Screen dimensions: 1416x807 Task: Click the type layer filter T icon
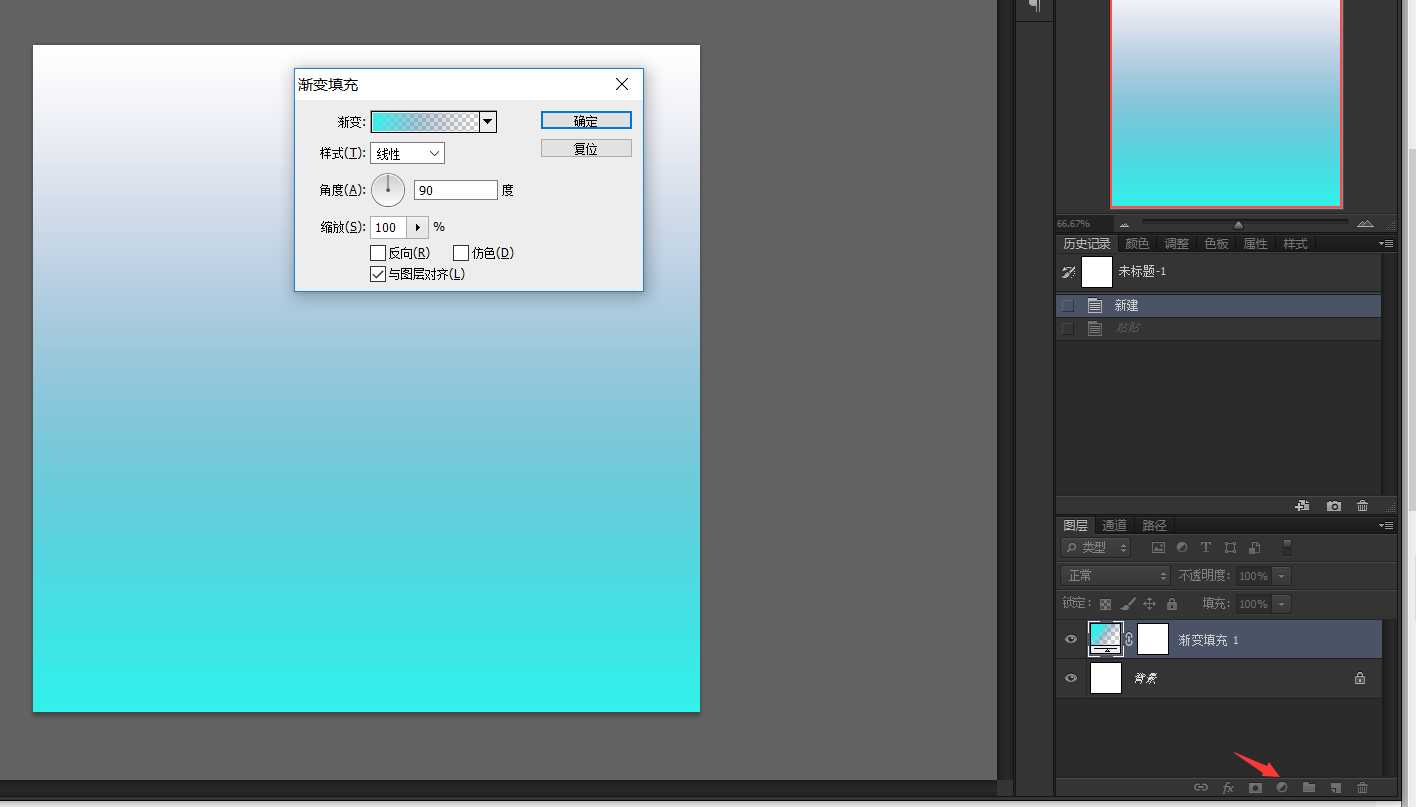coord(1206,547)
